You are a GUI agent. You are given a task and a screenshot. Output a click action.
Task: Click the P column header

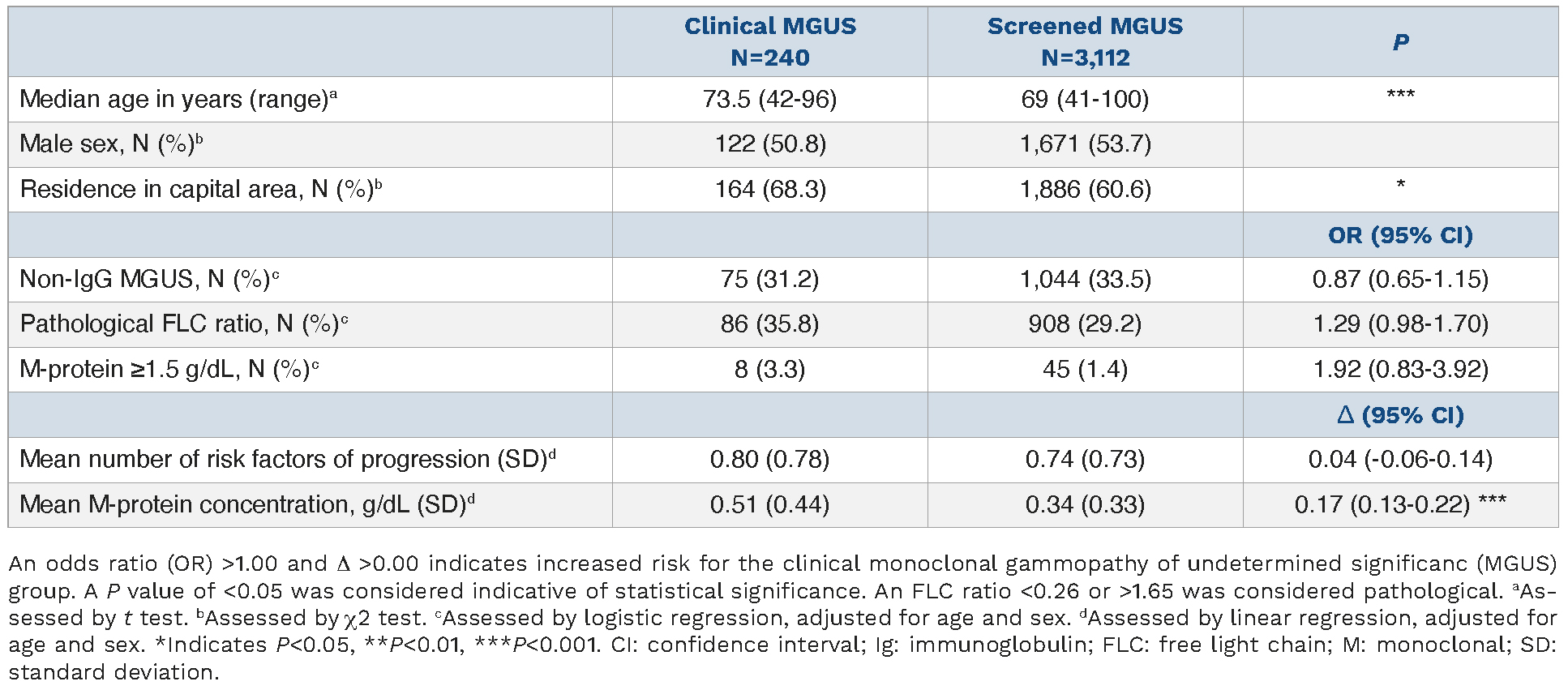(x=1400, y=42)
